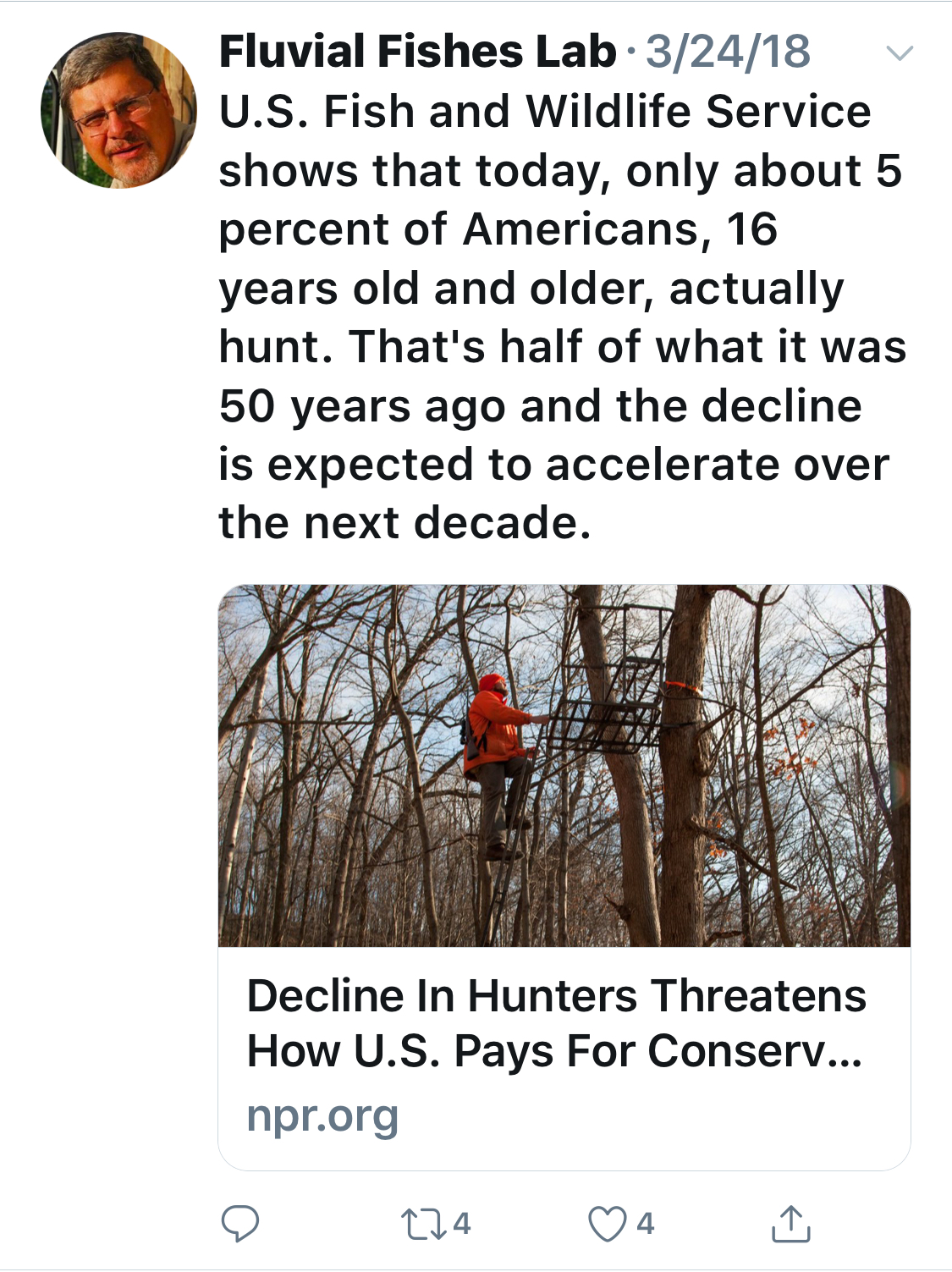This screenshot has height=1272, width=952.
Task: Tap the 'U.S. Fish and Wildlife Service' tweet line
Action: [544, 112]
